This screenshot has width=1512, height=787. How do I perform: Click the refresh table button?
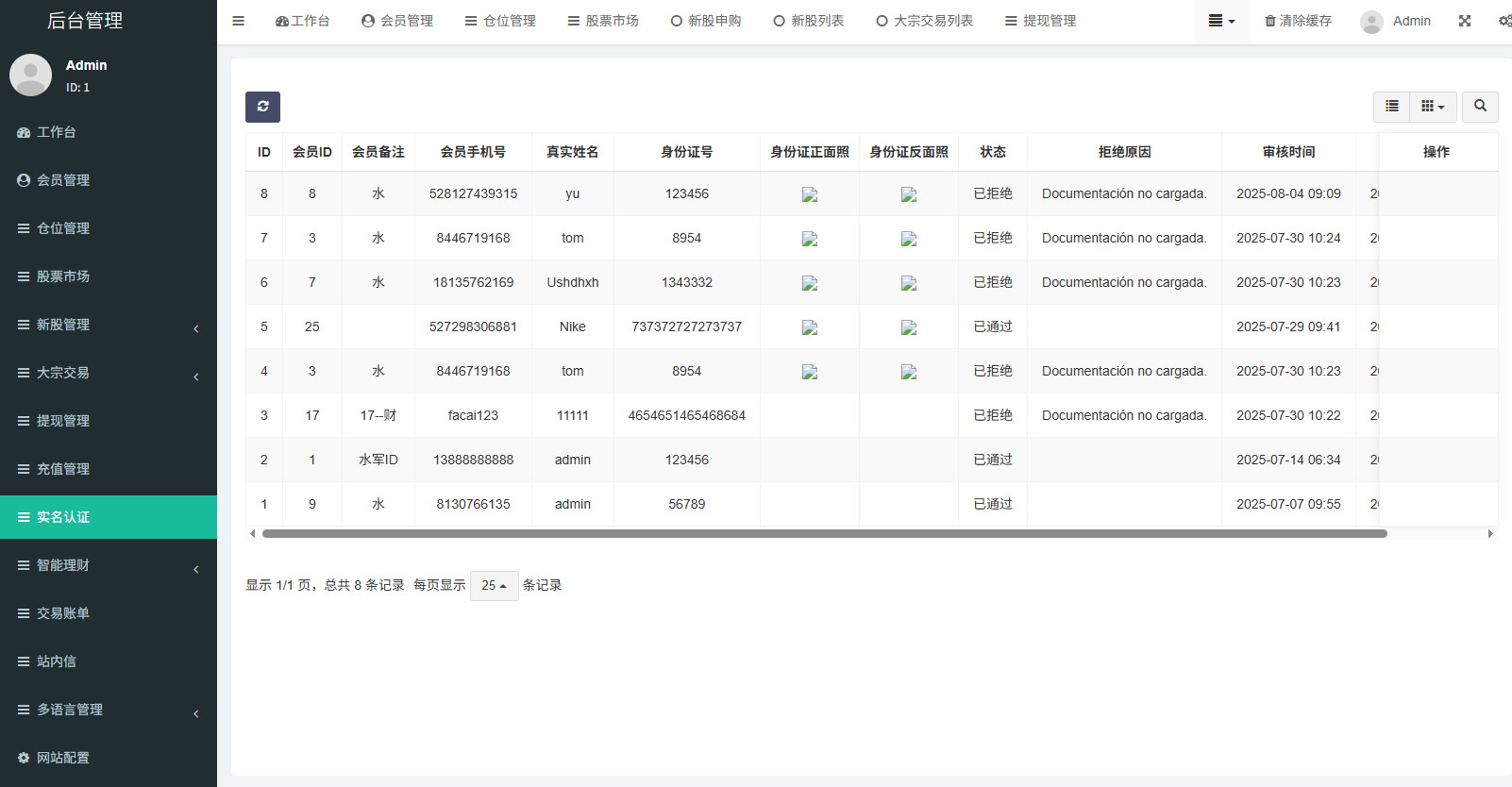[x=262, y=107]
